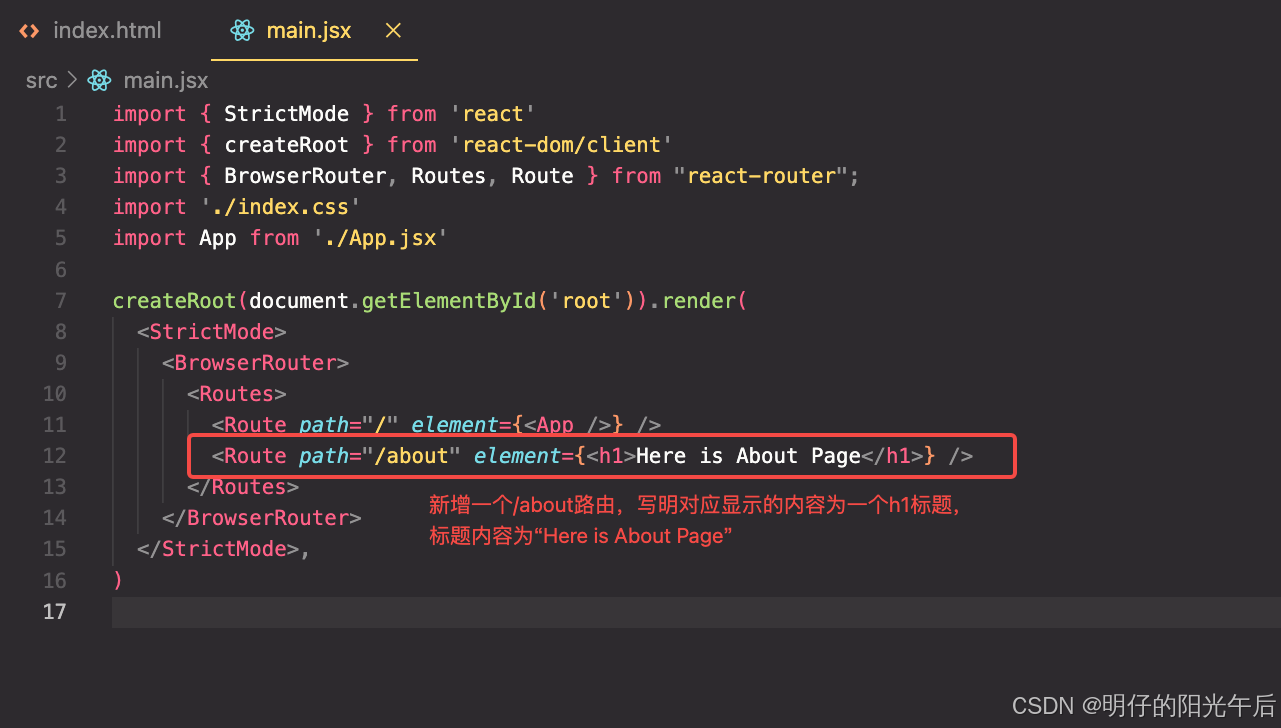The image size is (1281, 728).
Task: Place cursor on empty line 17
Action: [696, 612]
